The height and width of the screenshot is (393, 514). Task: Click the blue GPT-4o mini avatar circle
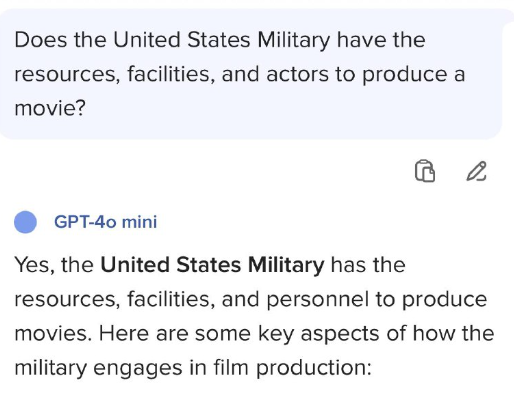point(25,222)
